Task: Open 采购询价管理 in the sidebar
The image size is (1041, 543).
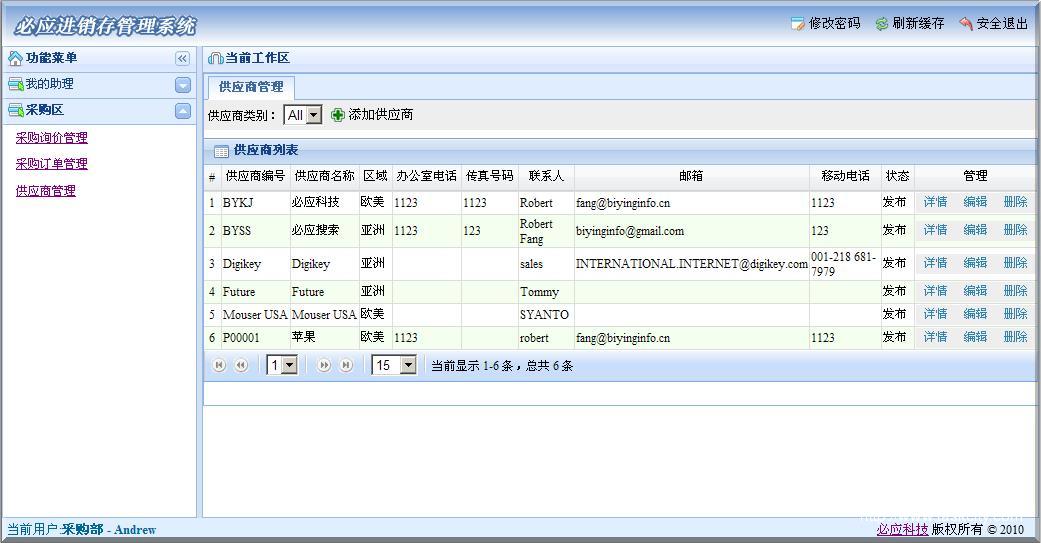Action: 51,138
